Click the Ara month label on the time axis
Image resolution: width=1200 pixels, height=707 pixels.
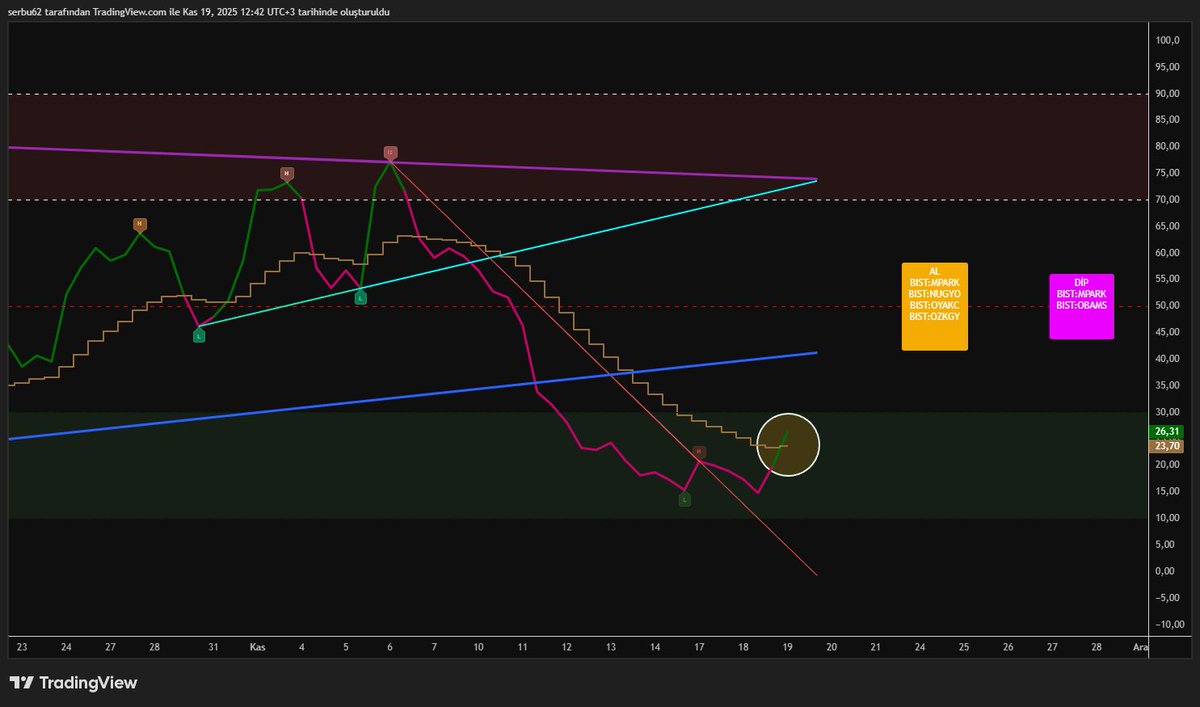click(1139, 647)
